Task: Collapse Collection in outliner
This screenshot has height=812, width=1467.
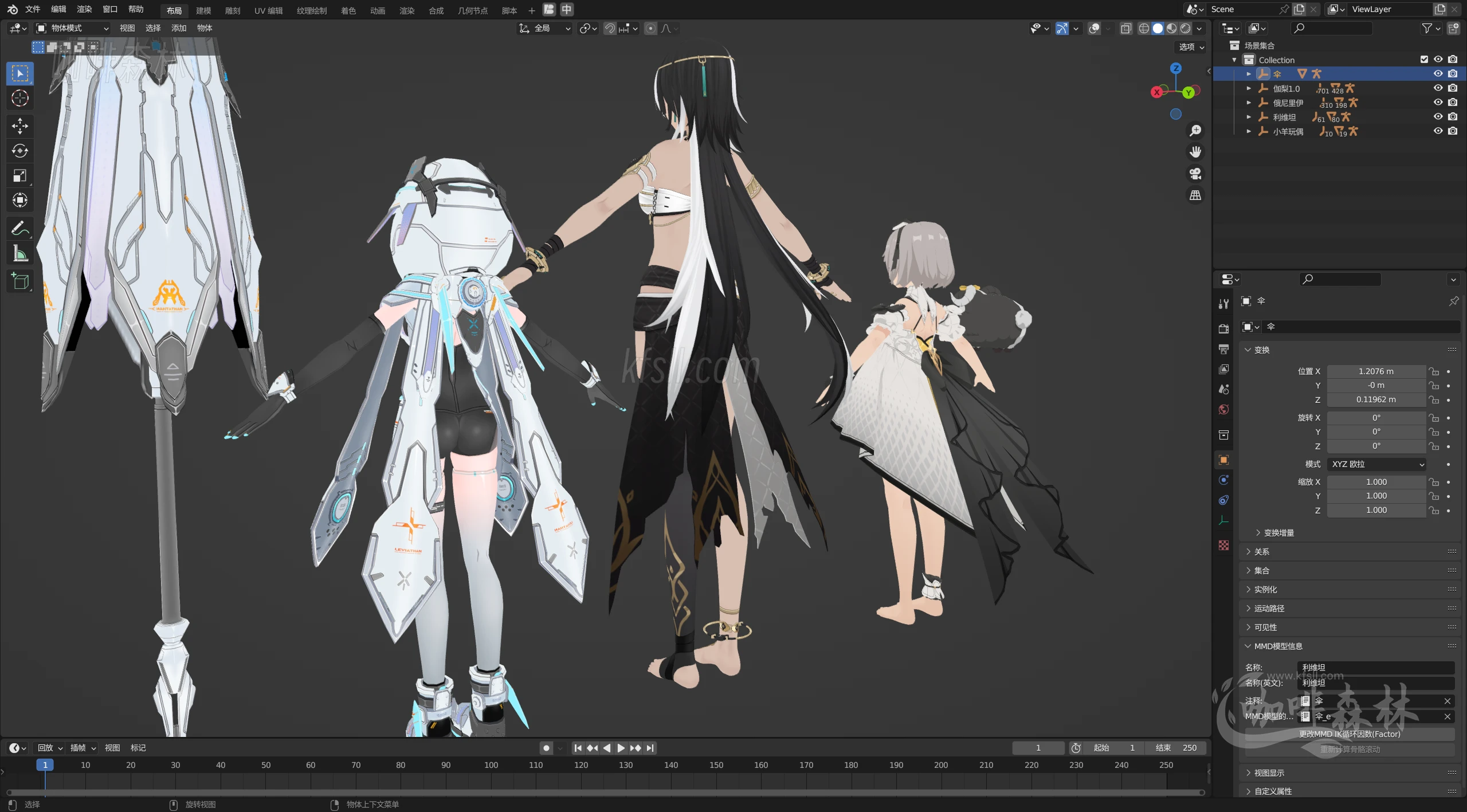Action: tap(1234, 60)
